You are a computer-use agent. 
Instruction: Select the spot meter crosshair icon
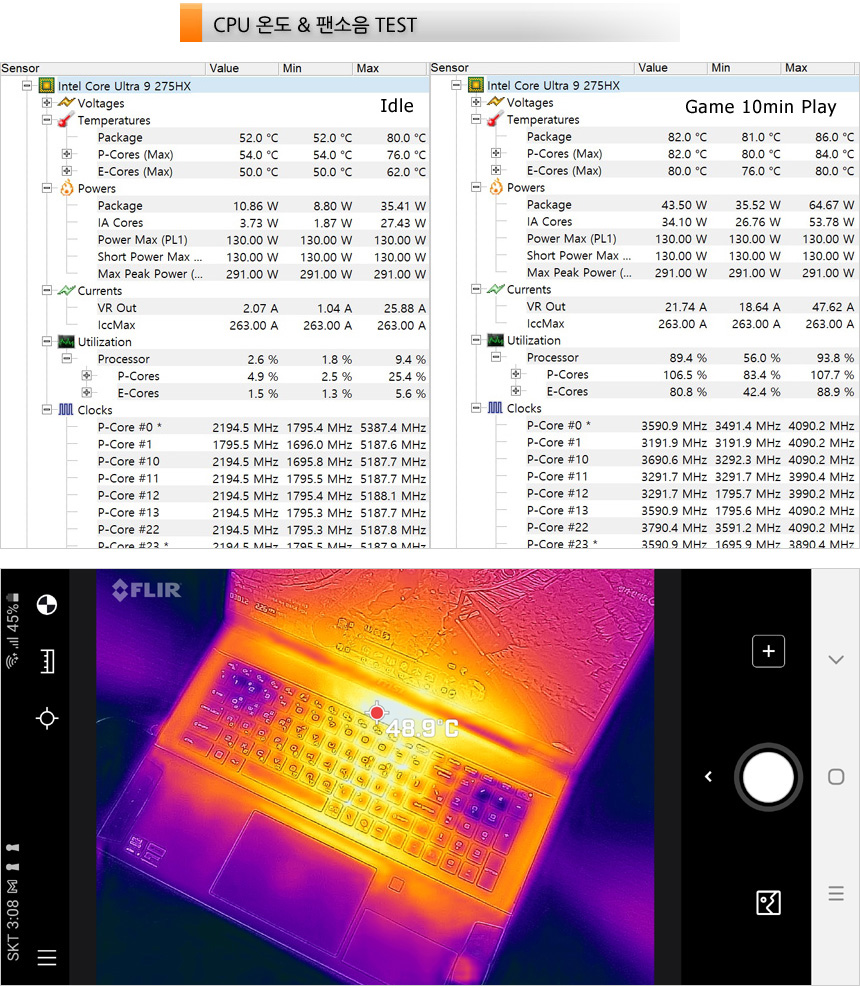[x=47, y=718]
